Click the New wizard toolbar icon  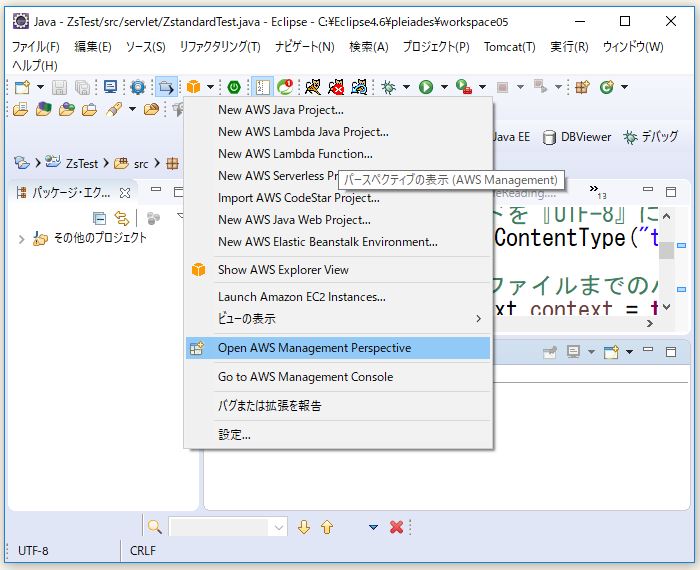tap(22, 87)
